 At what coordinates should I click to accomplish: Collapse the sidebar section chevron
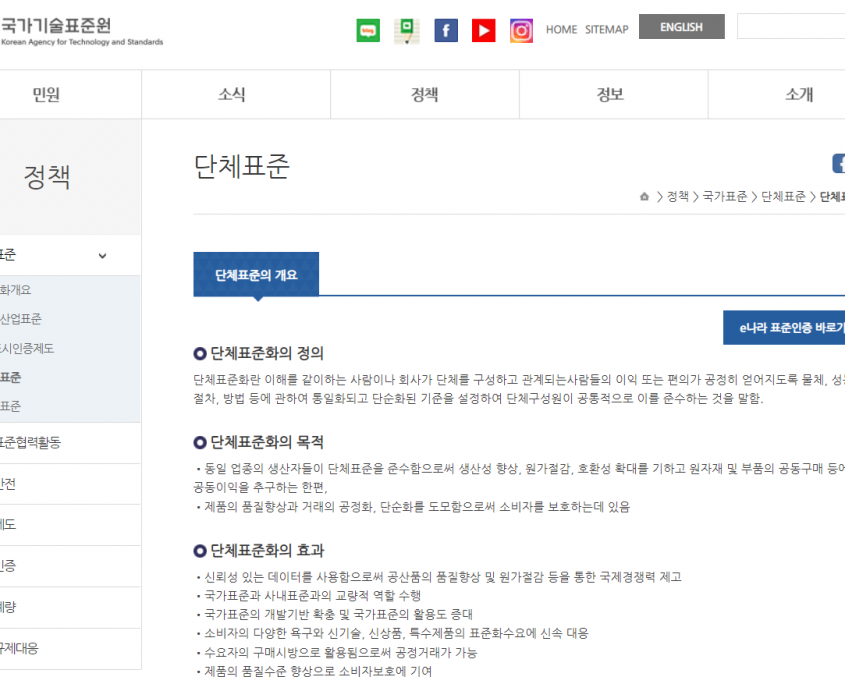coord(102,256)
